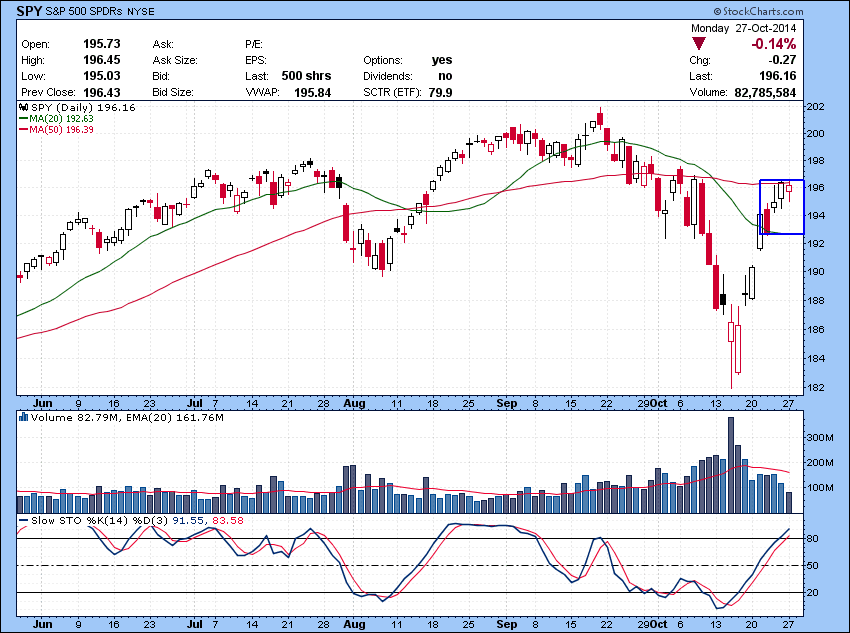Click the Dividends value no
Viewport: 850px width, 633px height.
pyautogui.click(x=445, y=76)
